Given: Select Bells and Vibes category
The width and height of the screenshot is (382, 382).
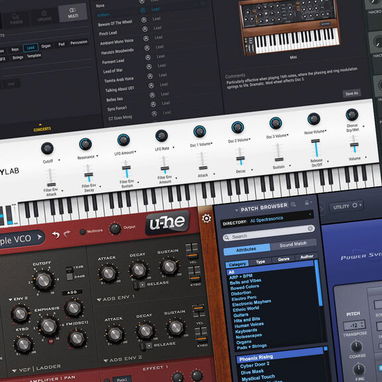Looking at the screenshot, I should click(245, 282).
